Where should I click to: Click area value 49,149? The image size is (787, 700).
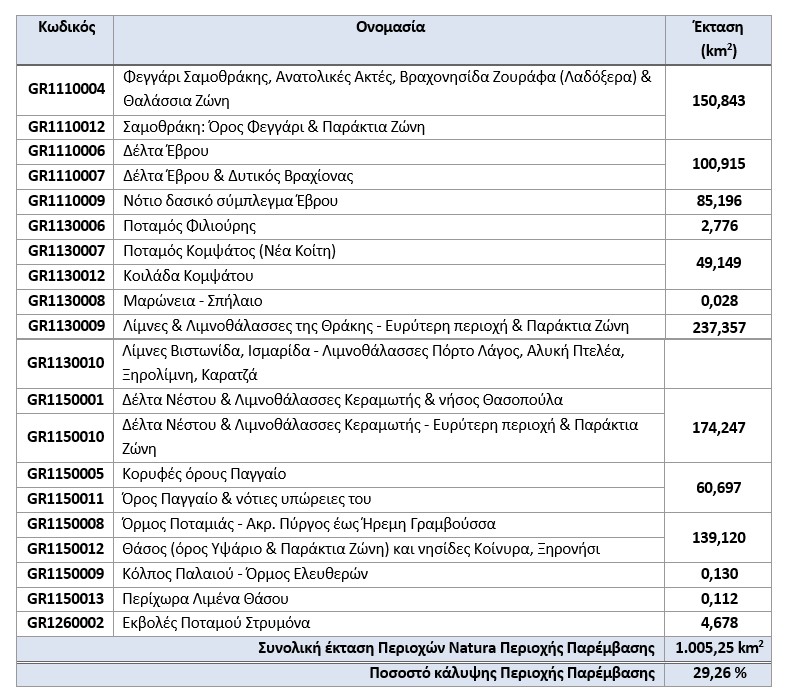(719, 263)
